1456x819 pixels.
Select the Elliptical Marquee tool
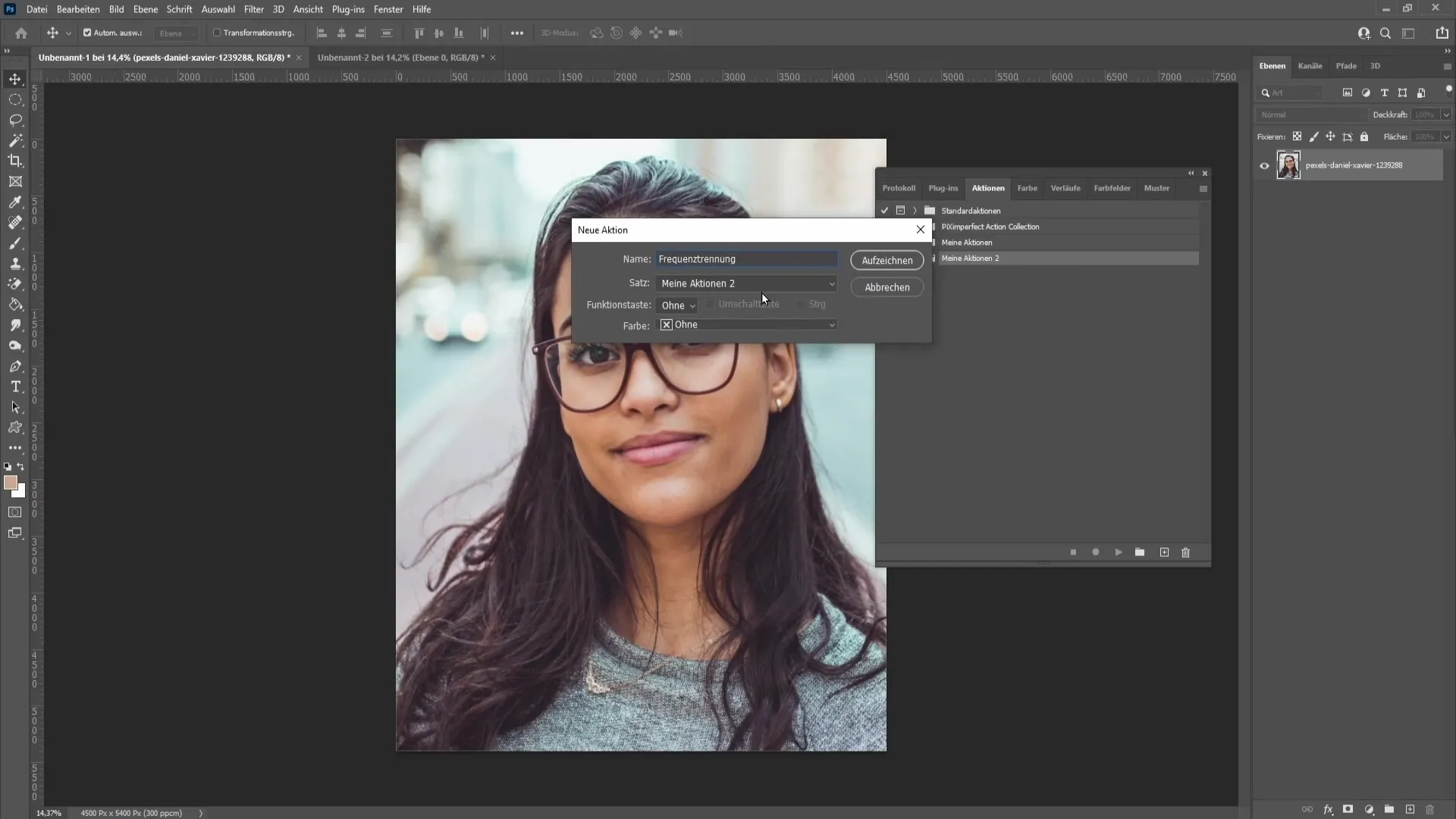point(15,99)
